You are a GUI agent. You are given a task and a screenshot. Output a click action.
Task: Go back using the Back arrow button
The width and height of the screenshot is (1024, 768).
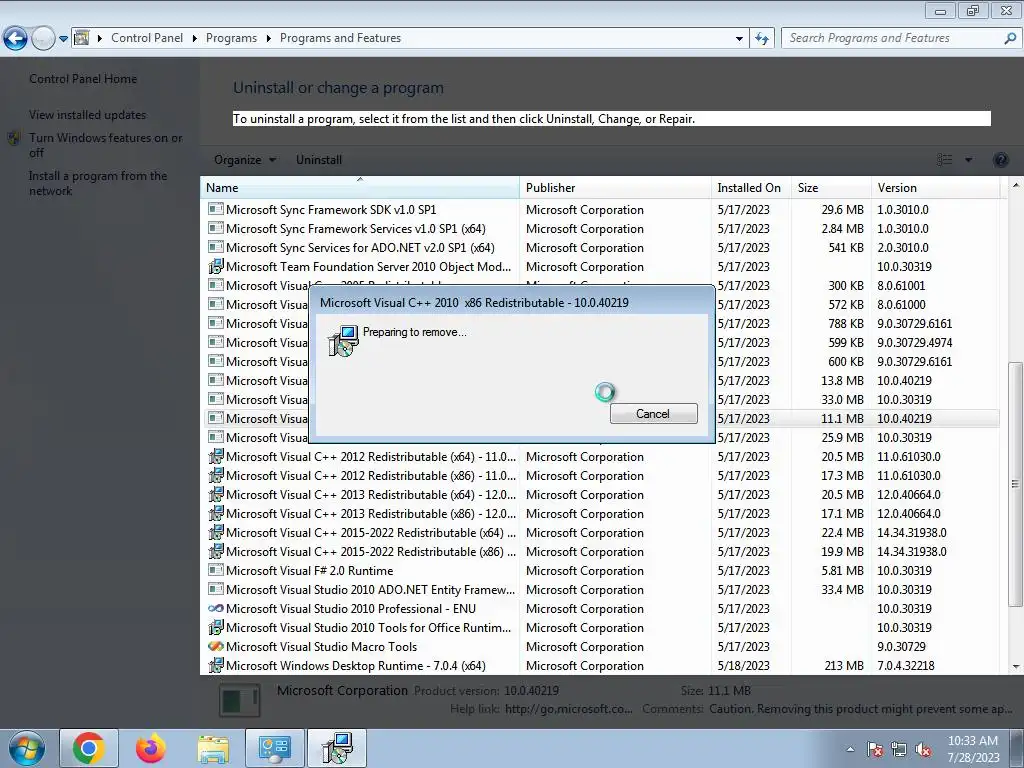tap(16, 39)
